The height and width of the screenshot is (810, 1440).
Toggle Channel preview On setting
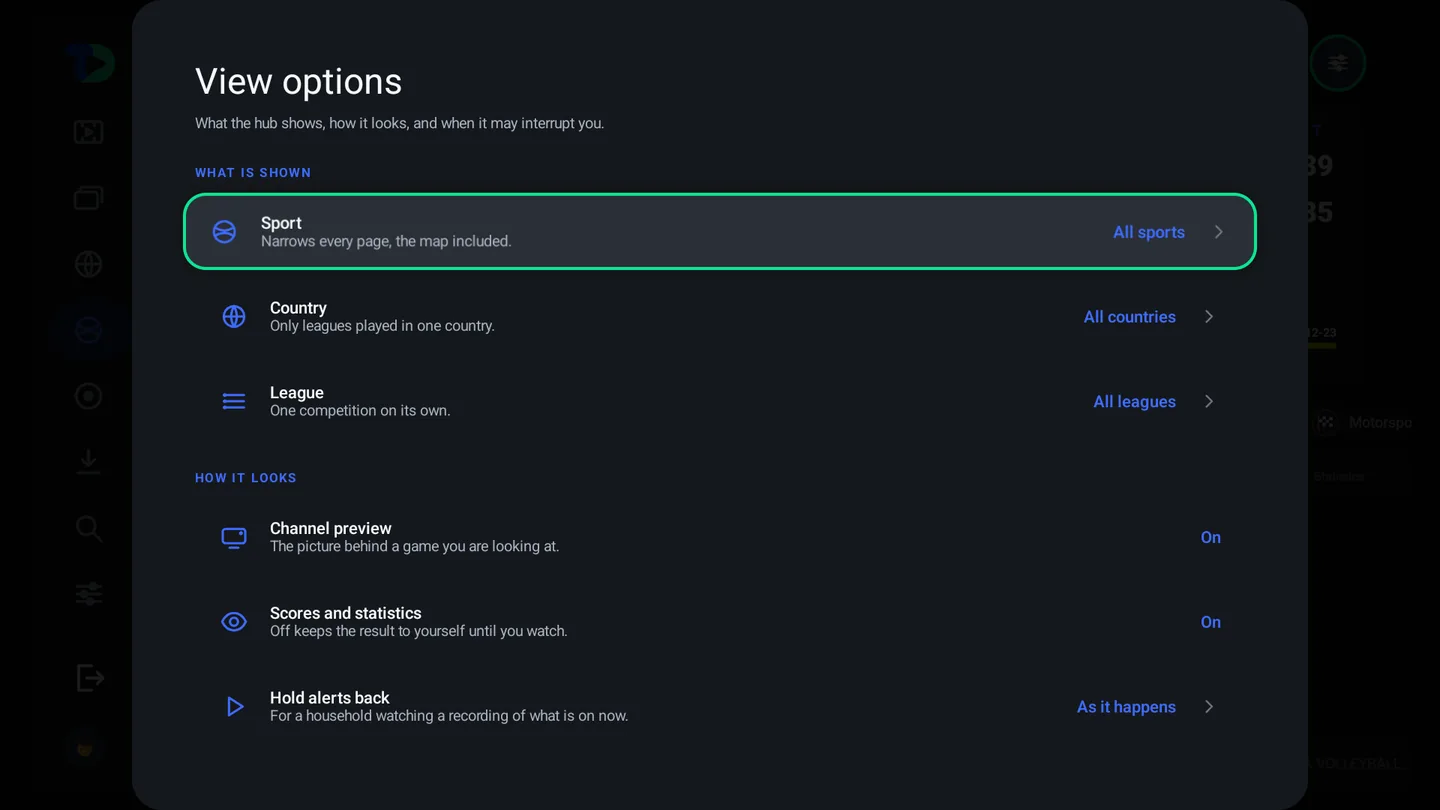1211,538
